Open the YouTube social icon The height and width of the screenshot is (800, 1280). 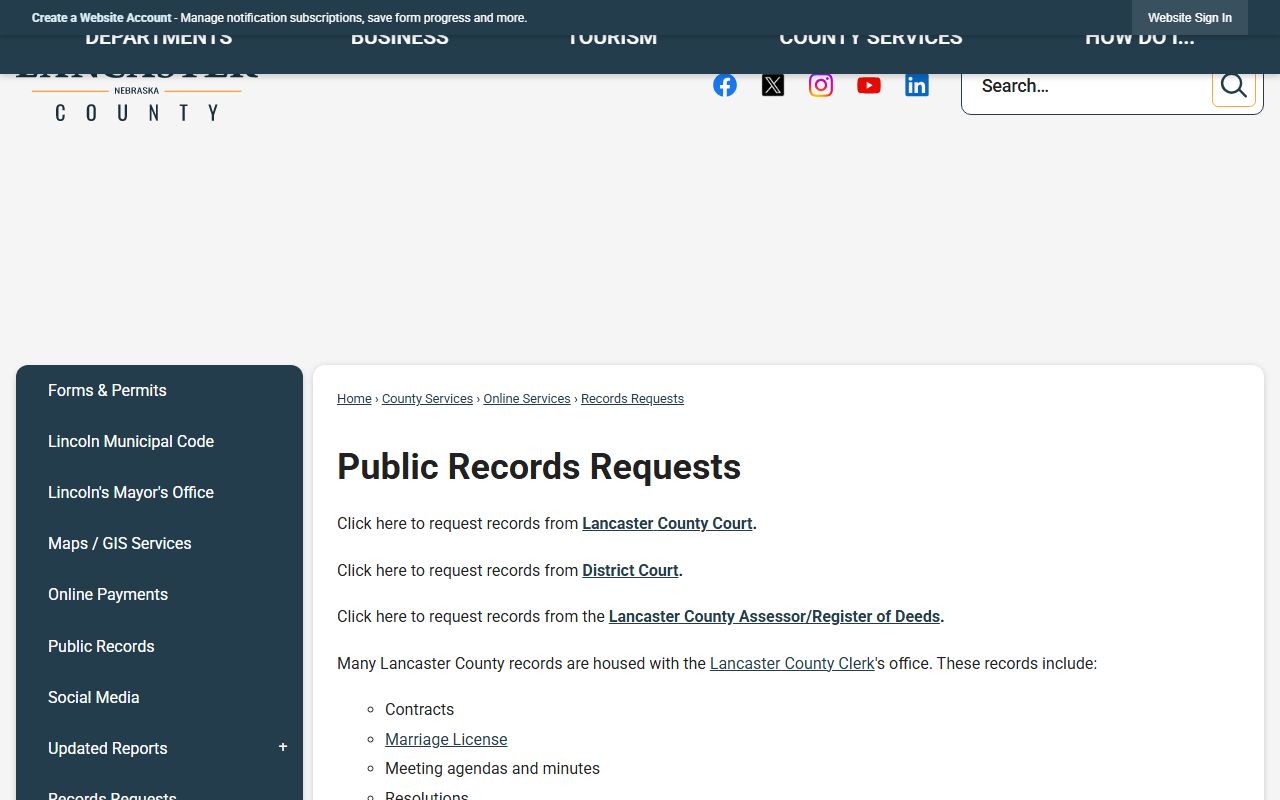click(x=869, y=85)
